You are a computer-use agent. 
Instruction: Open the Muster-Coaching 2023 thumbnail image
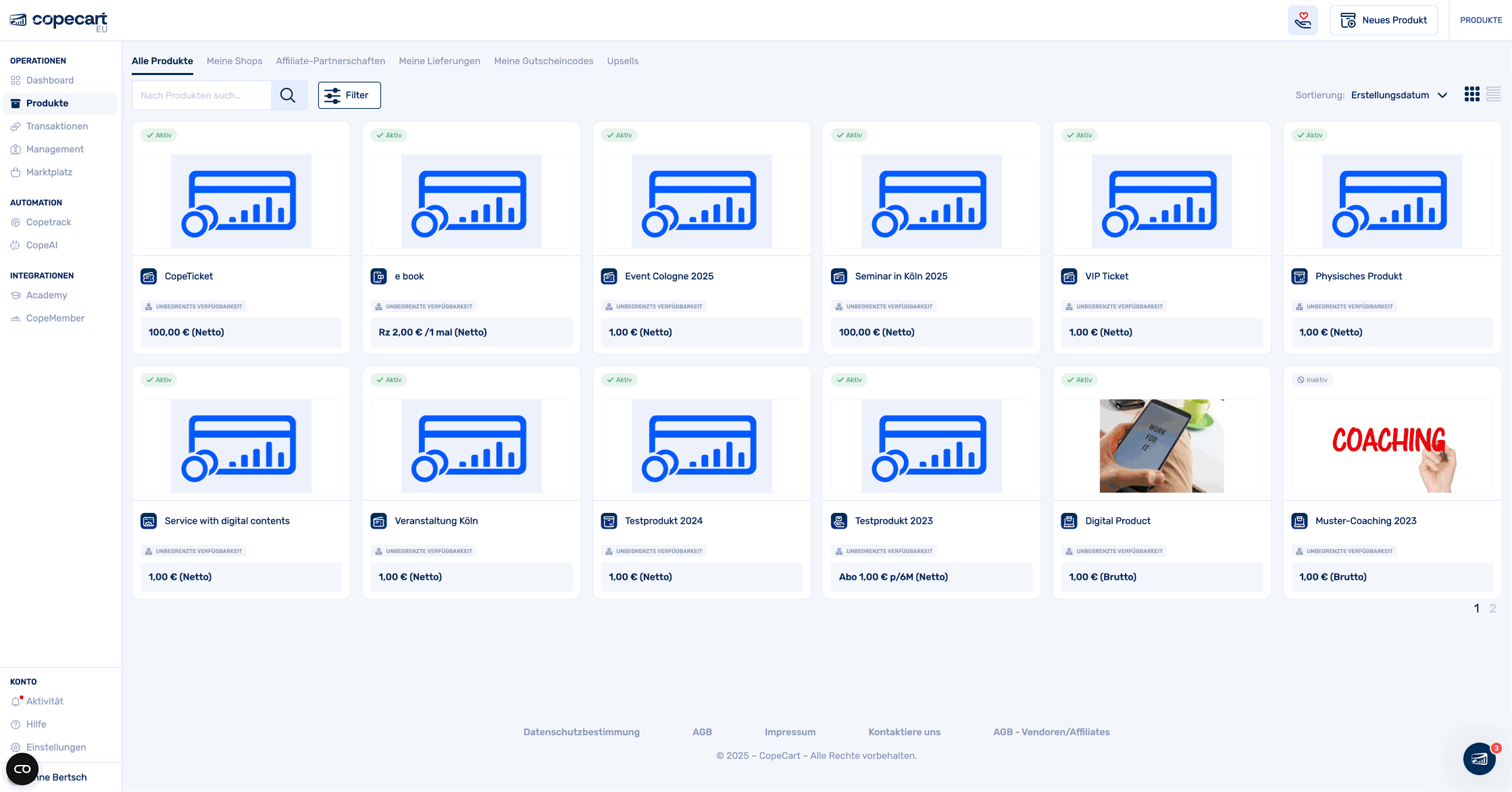pos(1391,446)
